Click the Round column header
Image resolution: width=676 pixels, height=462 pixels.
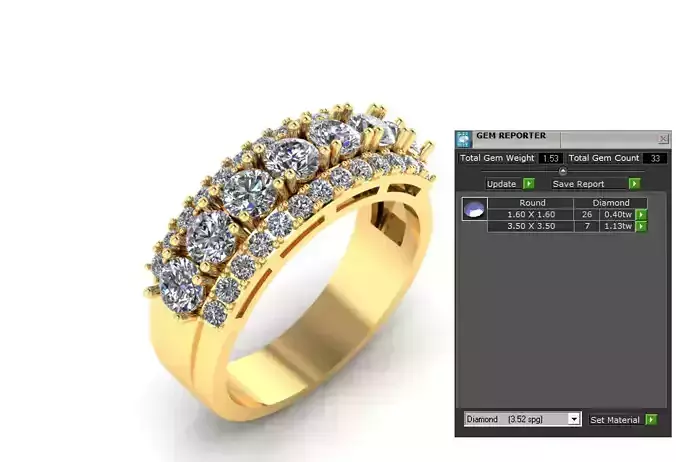coord(532,203)
